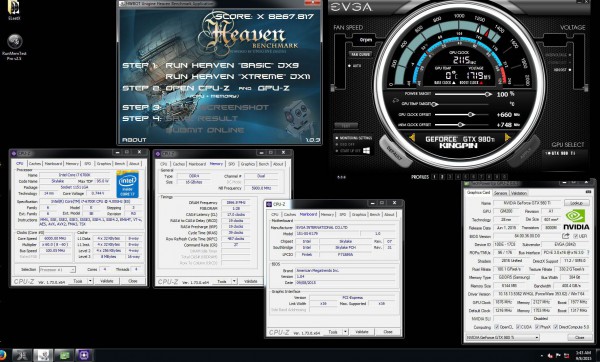Expand the Tools dropdown arrow in CPU-Z CPU window

90,281
